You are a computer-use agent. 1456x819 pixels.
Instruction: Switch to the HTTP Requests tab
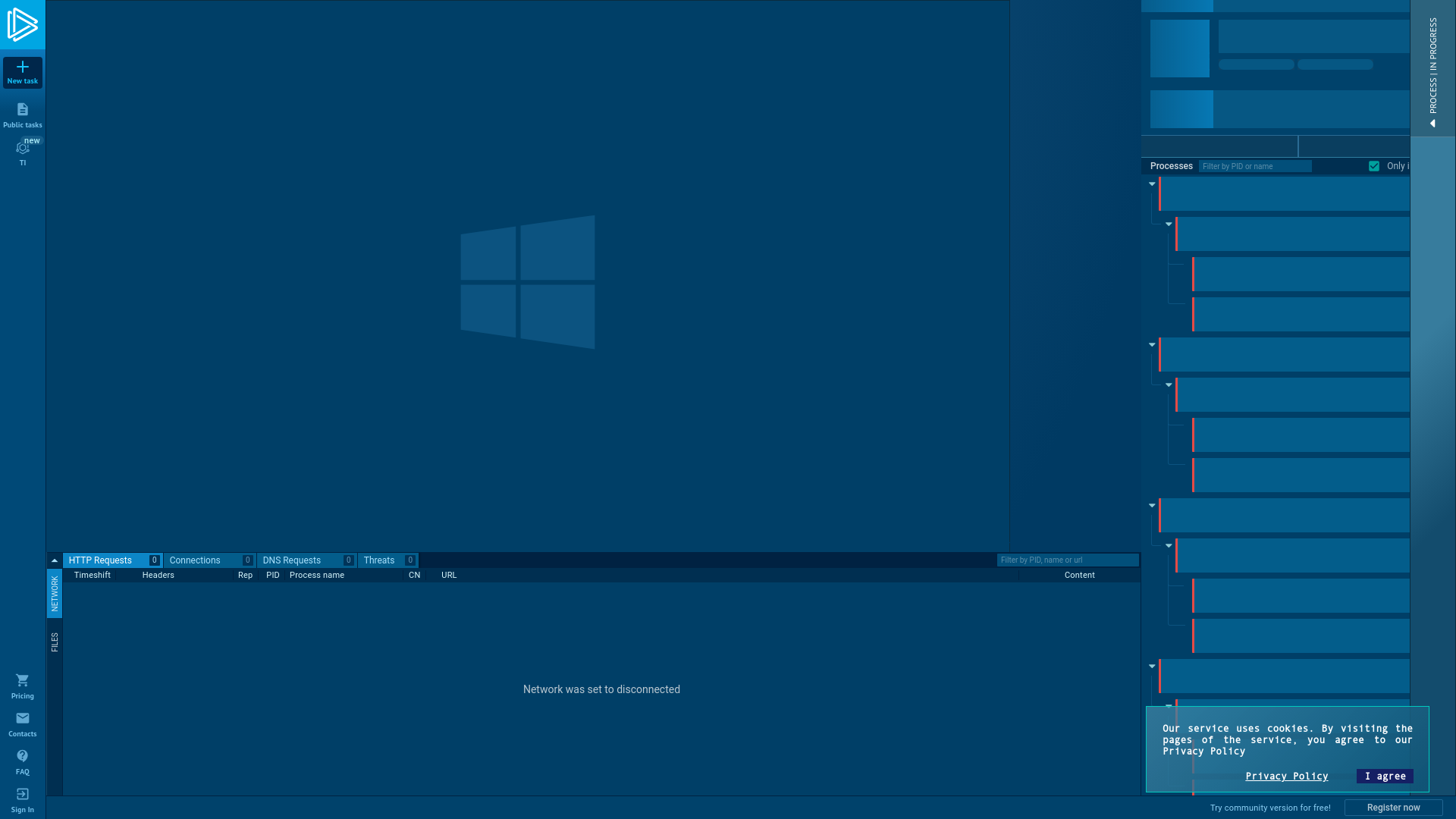(x=113, y=560)
